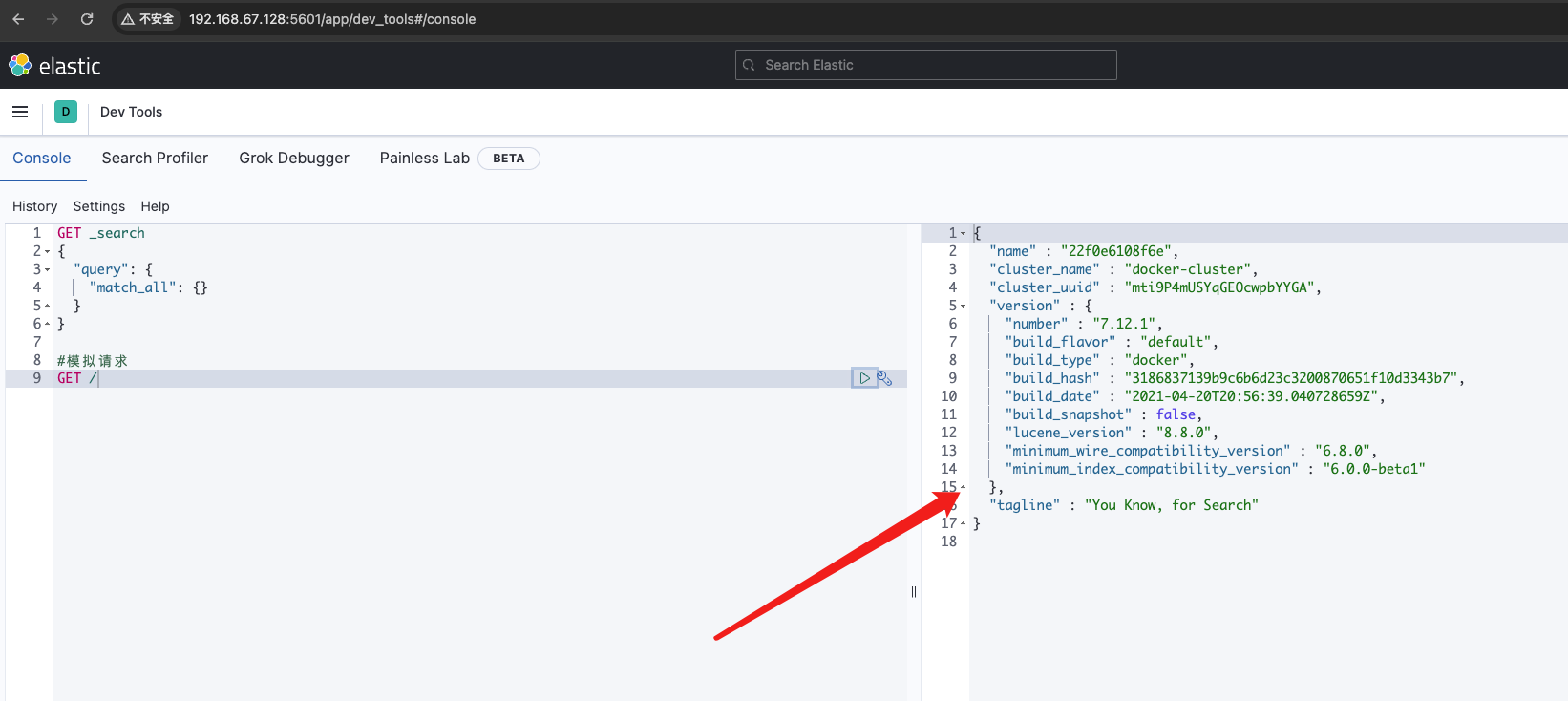Focus the Search Elastic field
The width and height of the screenshot is (1568, 701).
coord(925,65)
